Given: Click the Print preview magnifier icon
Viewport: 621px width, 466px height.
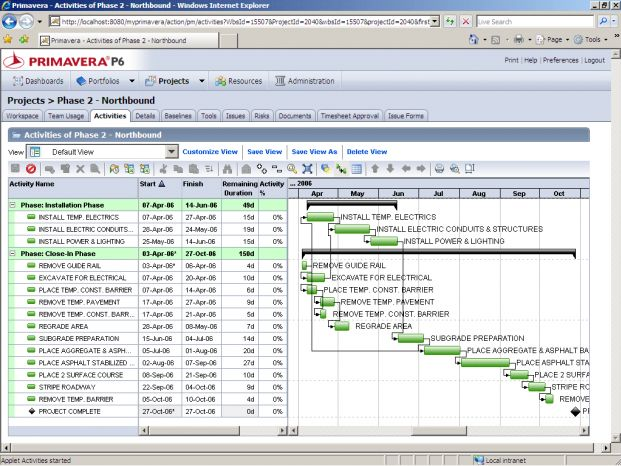Looking at the screenshot, I should (455, 169).
